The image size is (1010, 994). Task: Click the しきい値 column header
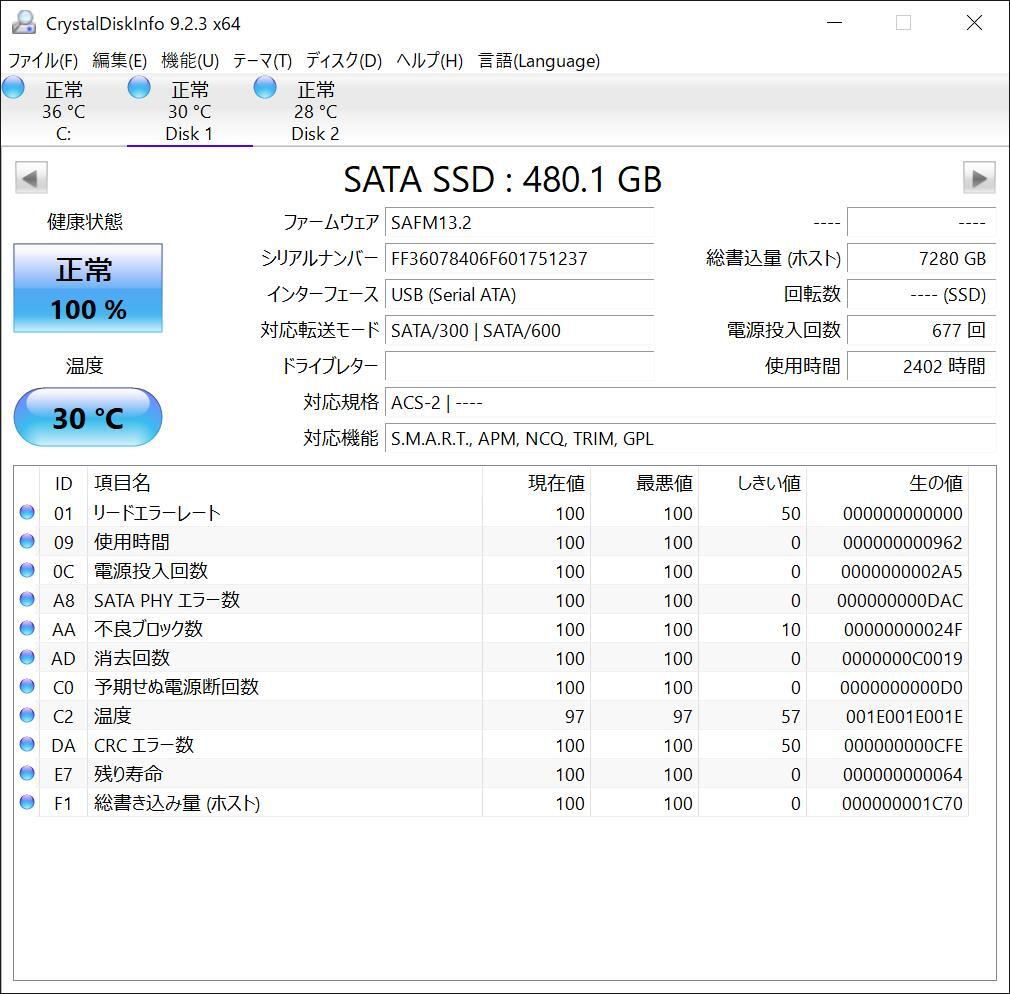click(x=752, y=483)
